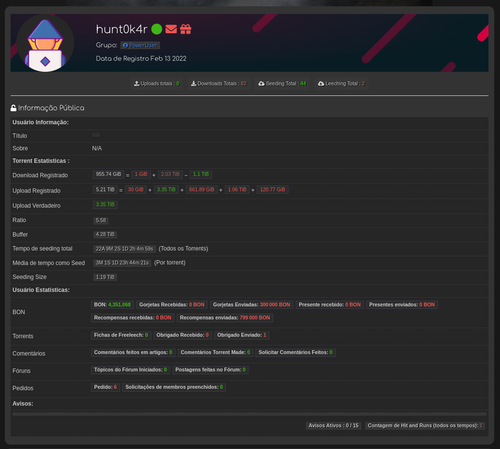Click the 661.89 GiB upload value

[x=202, y=190]
